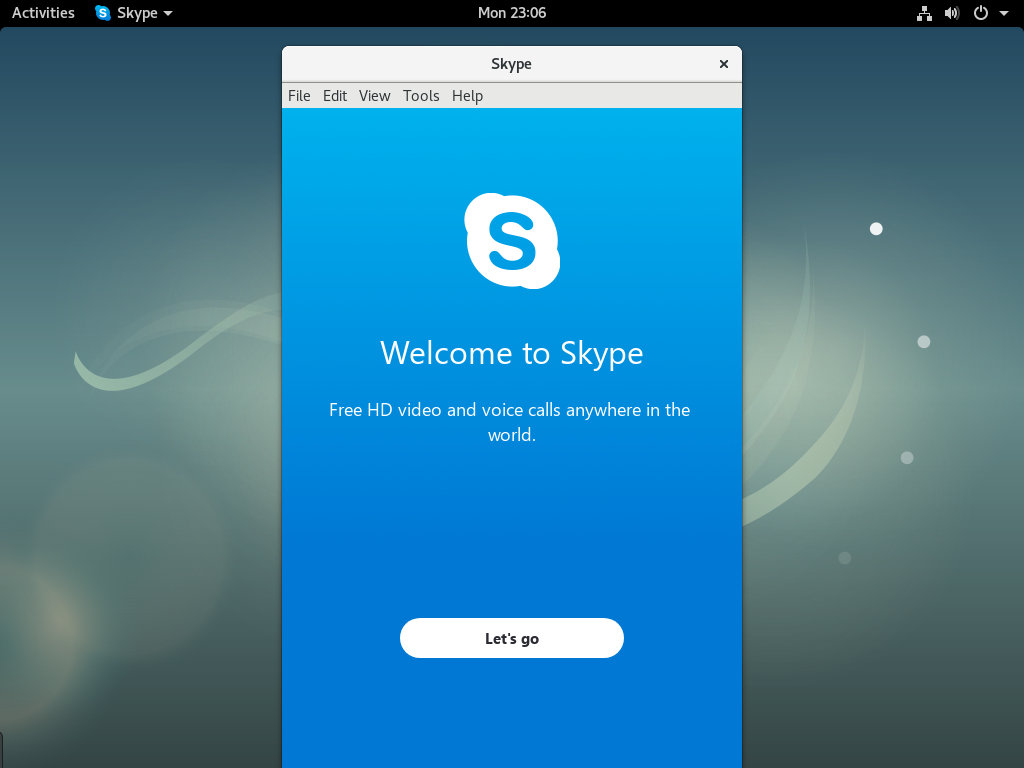Click the Free HD video description text

[x=510, y=422]
